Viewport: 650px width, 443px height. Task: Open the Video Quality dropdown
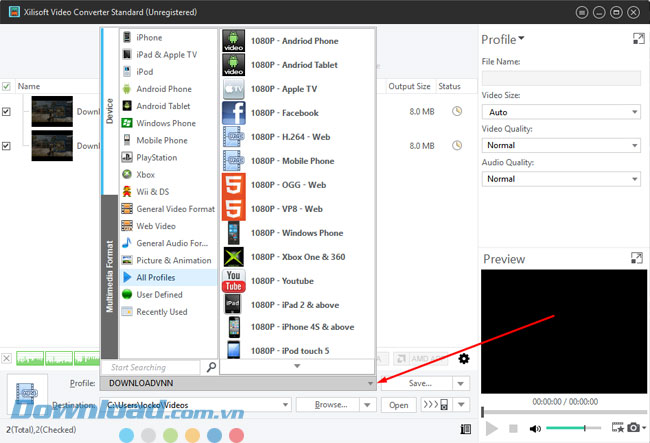[561, 145]
